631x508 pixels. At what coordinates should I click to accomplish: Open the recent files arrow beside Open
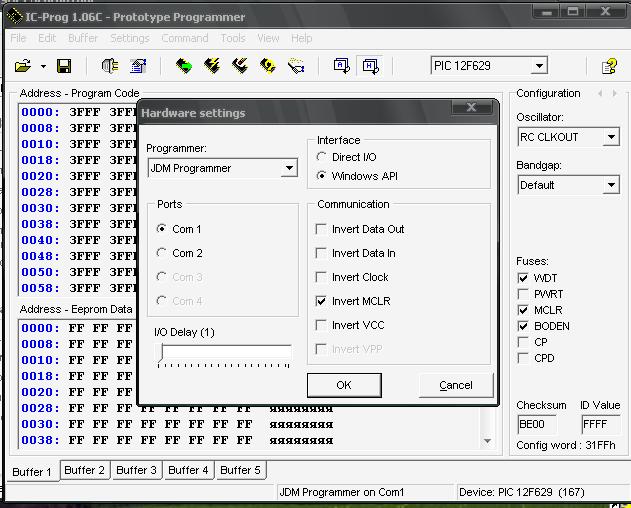click(x=43, y=66)
